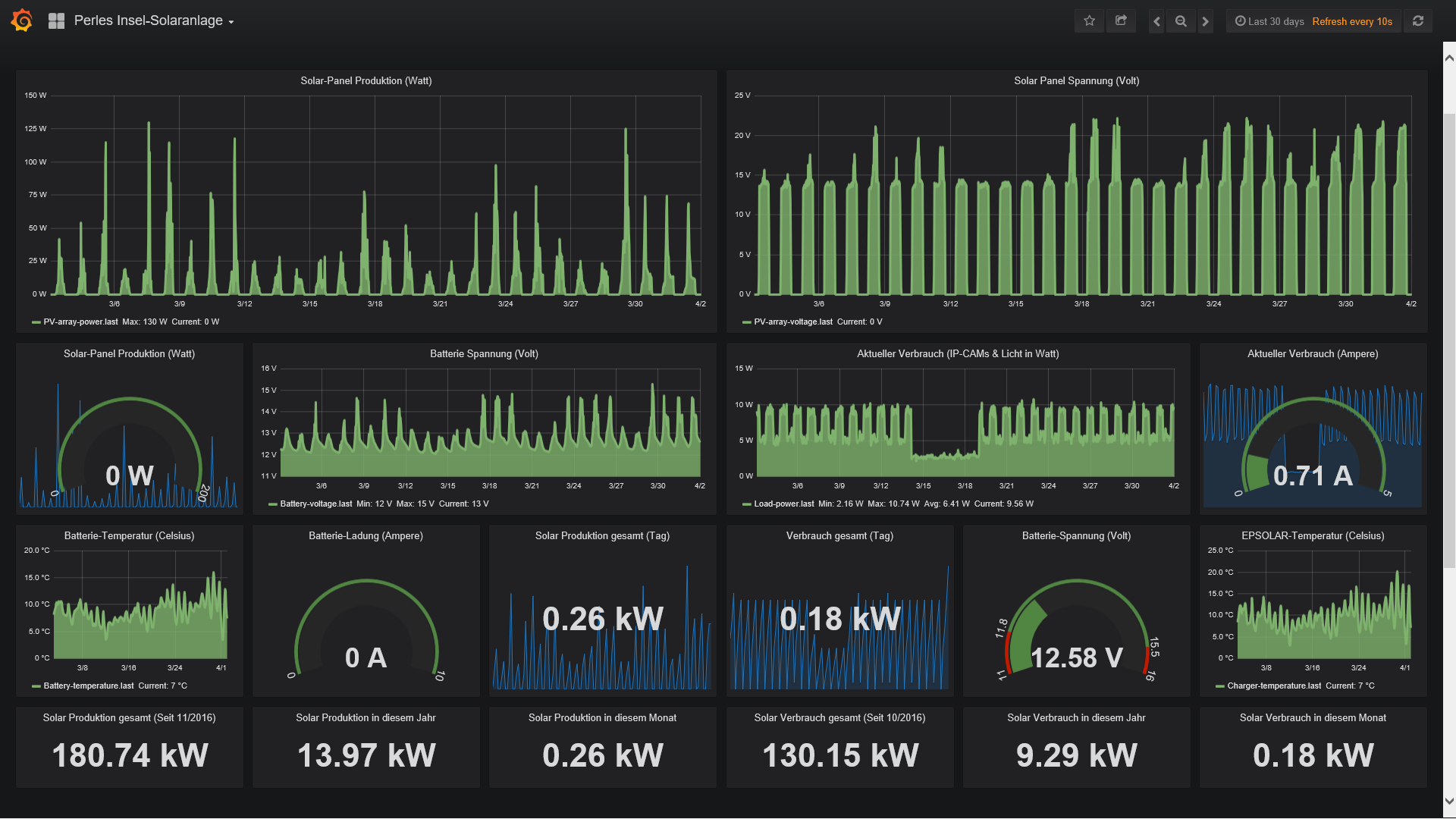
Task: Click the Aktueller Verbrauch (Ampere) panel title
Action: [1313, 353]
